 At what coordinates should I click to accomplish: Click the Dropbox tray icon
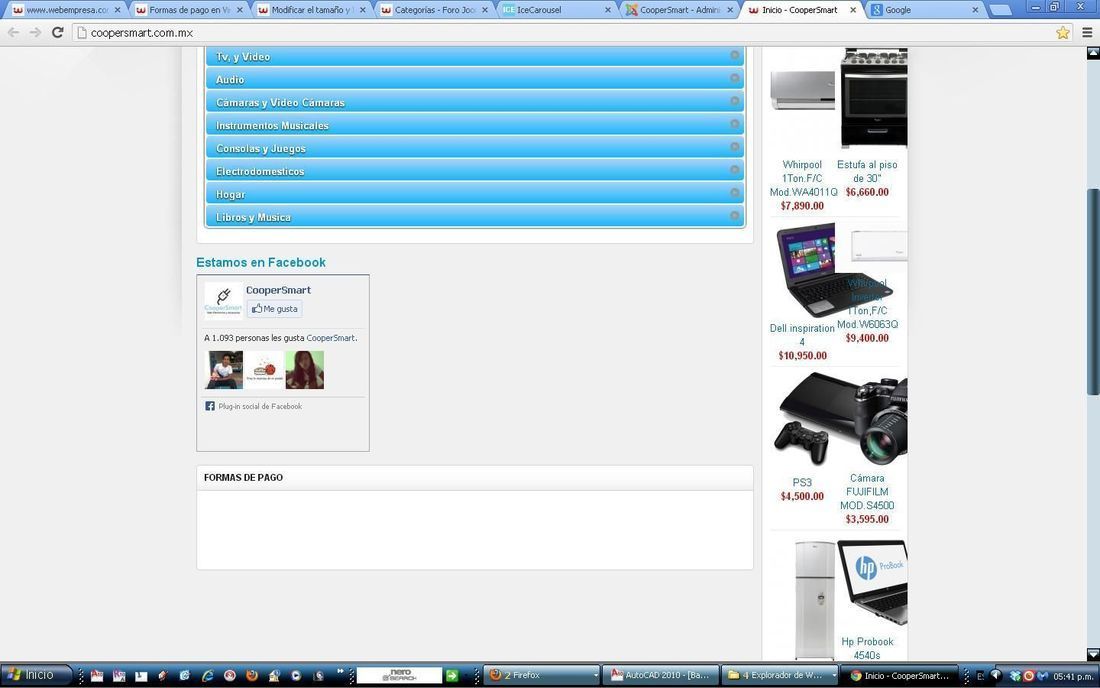click(1014, 676)
